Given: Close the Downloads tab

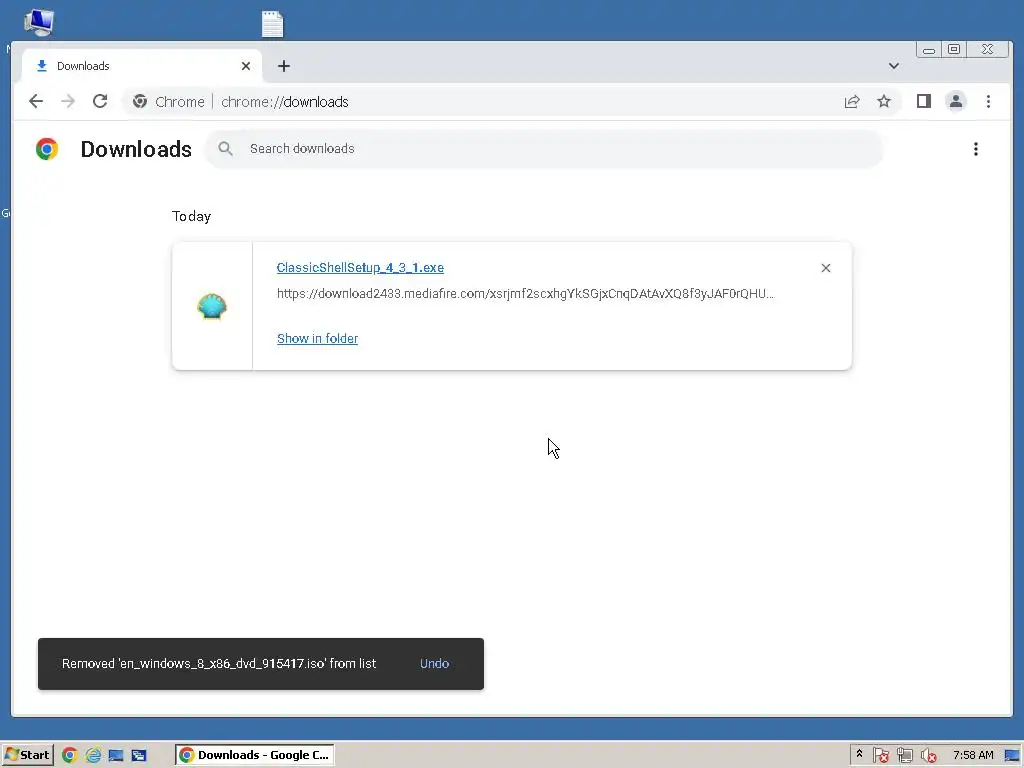Looking at the screenshot, I should click(x=246, y=66).
